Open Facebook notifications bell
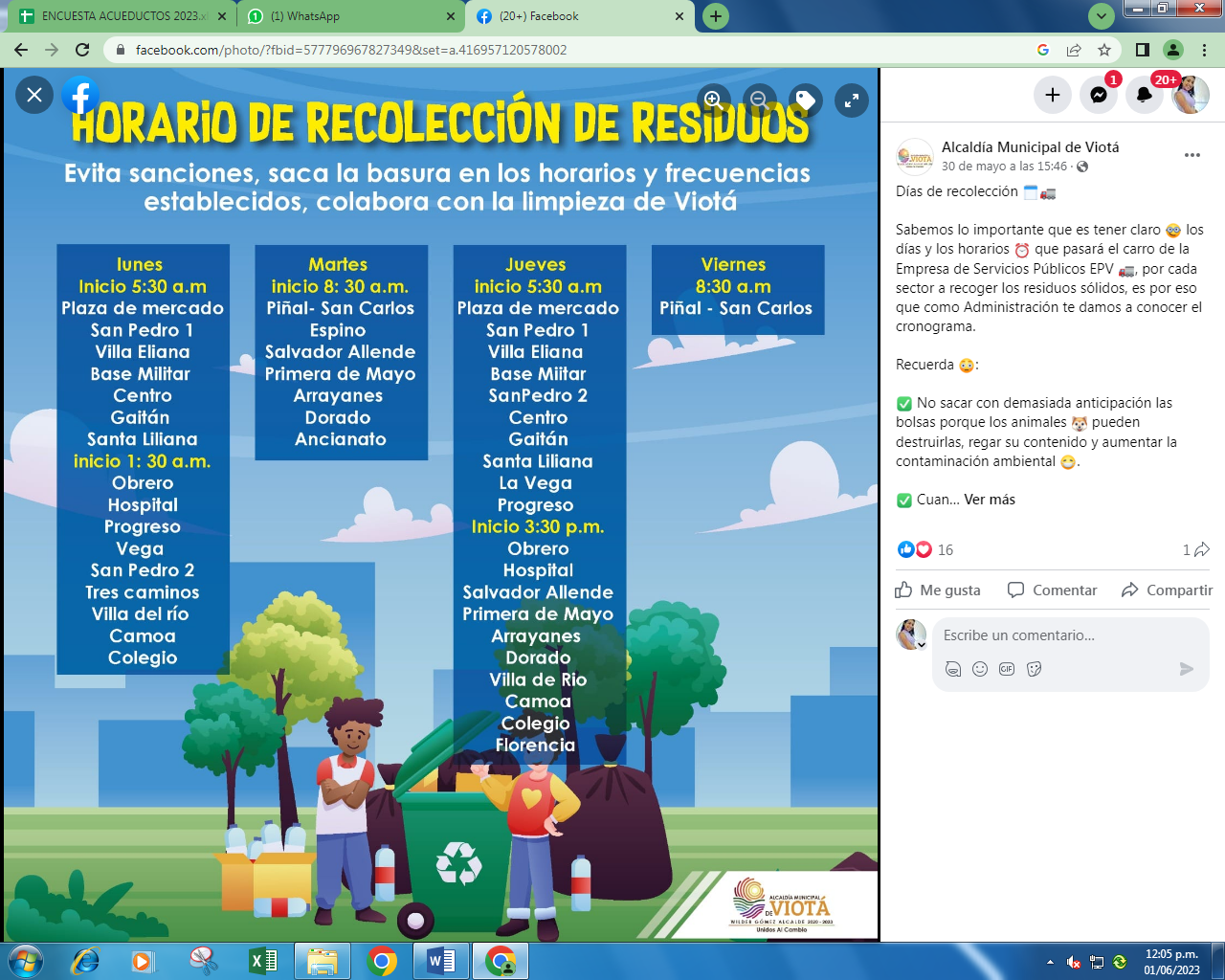 (x=1145, y=95)
